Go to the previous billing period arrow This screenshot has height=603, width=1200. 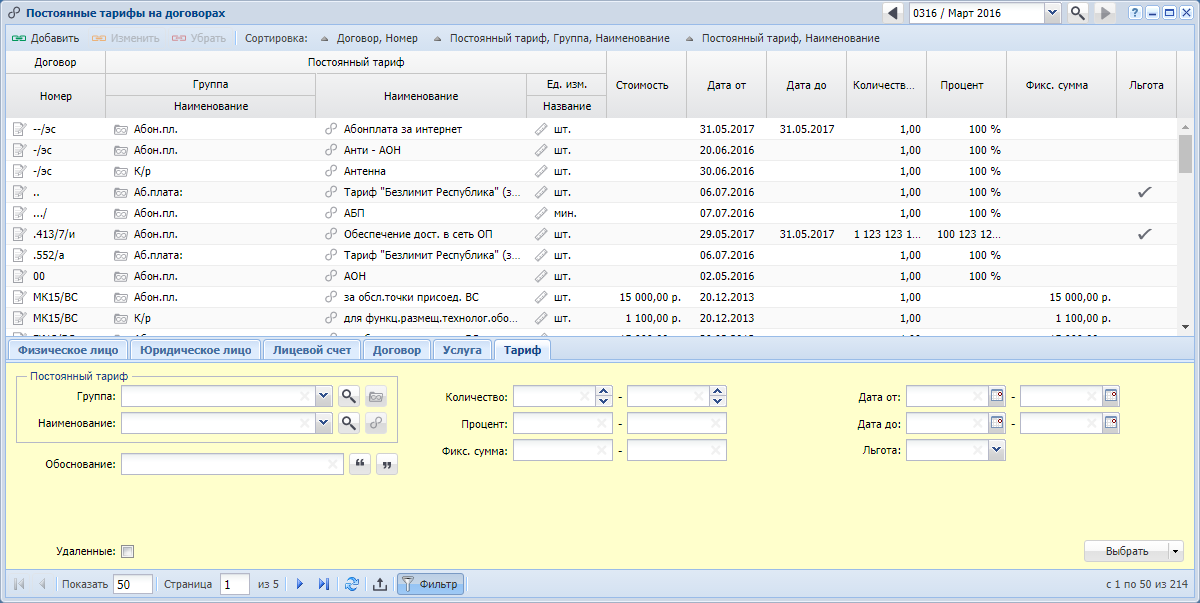pos(893,13)
